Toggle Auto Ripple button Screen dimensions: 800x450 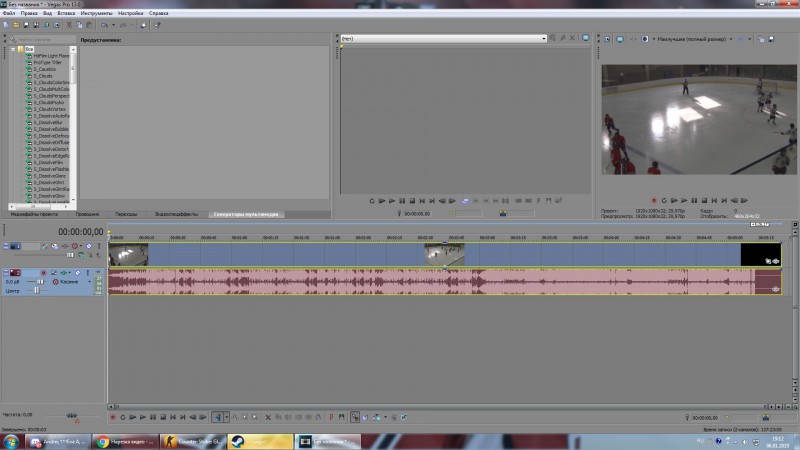click(x=377, y=417)
